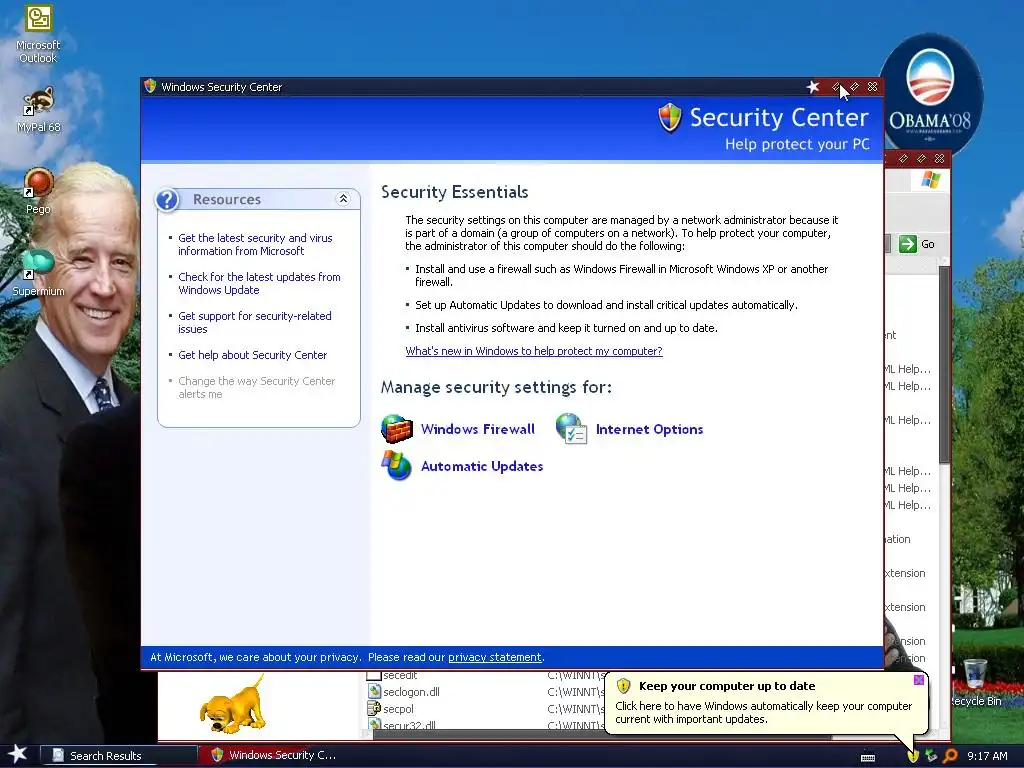Close the Windows Security Center window
The image size is (1024, 768).
[872, 86]
